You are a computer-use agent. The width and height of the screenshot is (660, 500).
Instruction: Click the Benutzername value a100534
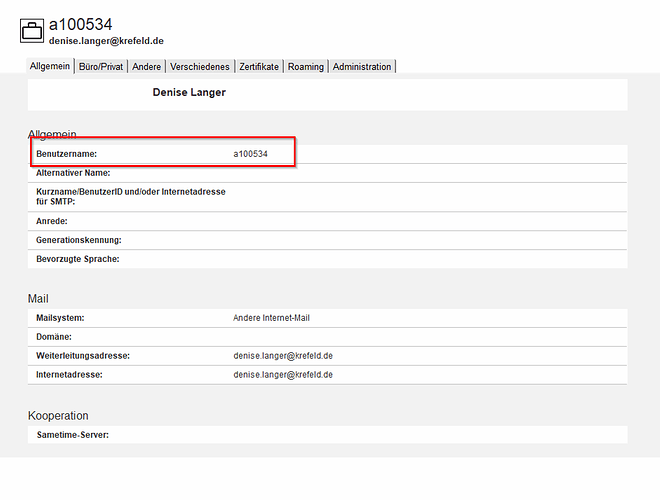coord(250,154)
